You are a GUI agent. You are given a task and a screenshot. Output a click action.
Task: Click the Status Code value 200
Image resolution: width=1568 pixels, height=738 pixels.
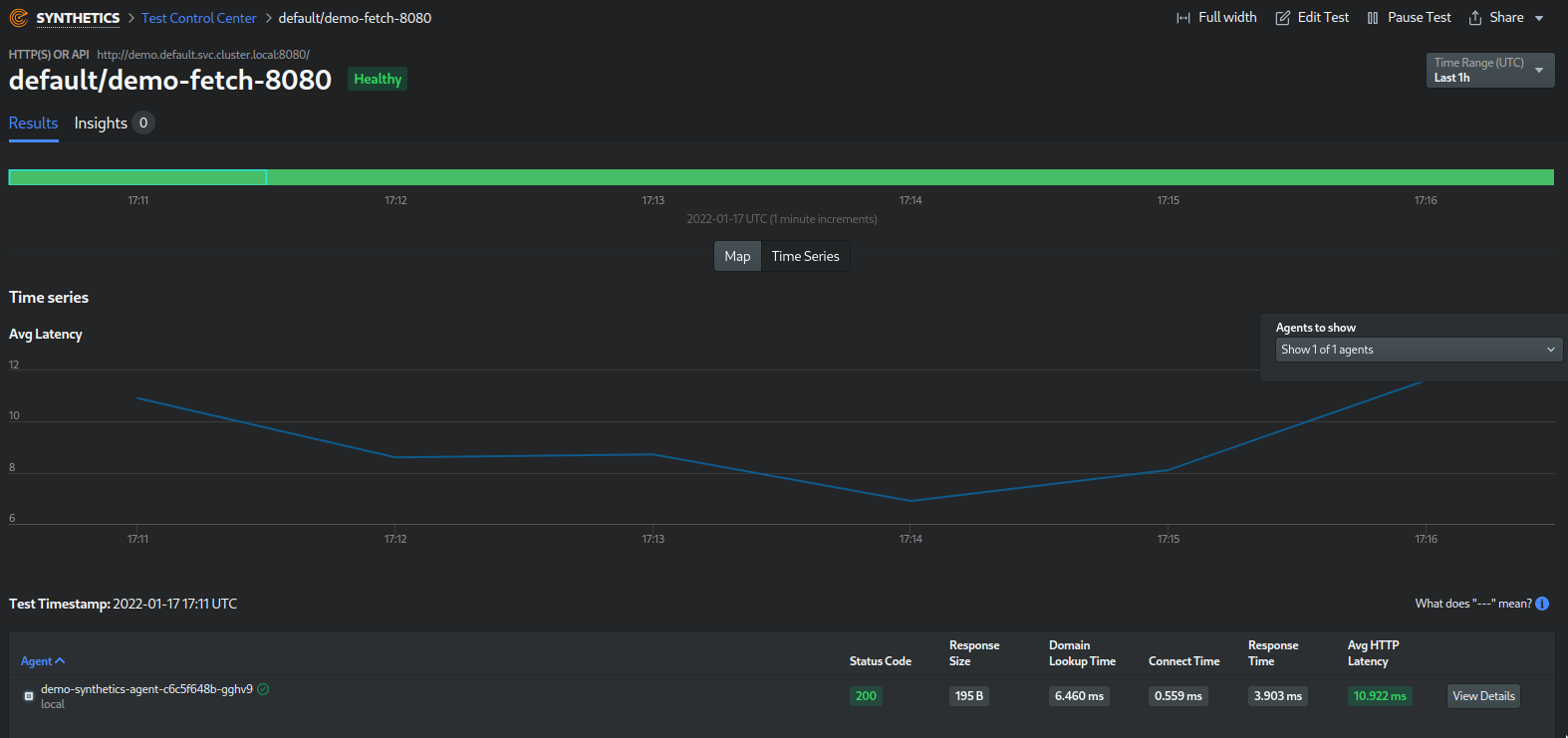coord(866,696)
